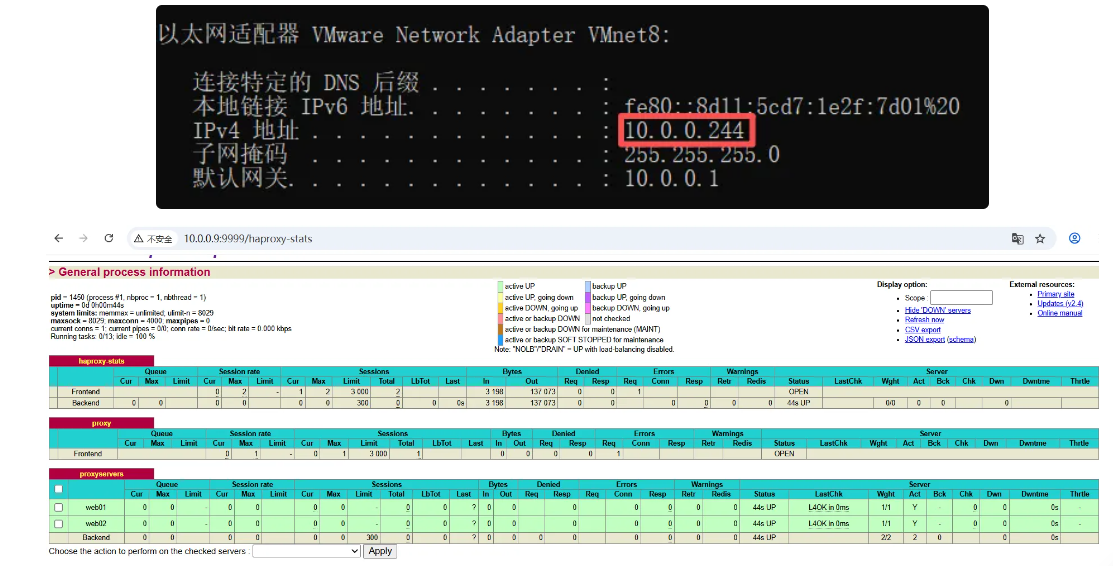Viewport: 1113px width, 566px height.
Task: Open the action dropdown for checked servers
Action: point(307,551)
